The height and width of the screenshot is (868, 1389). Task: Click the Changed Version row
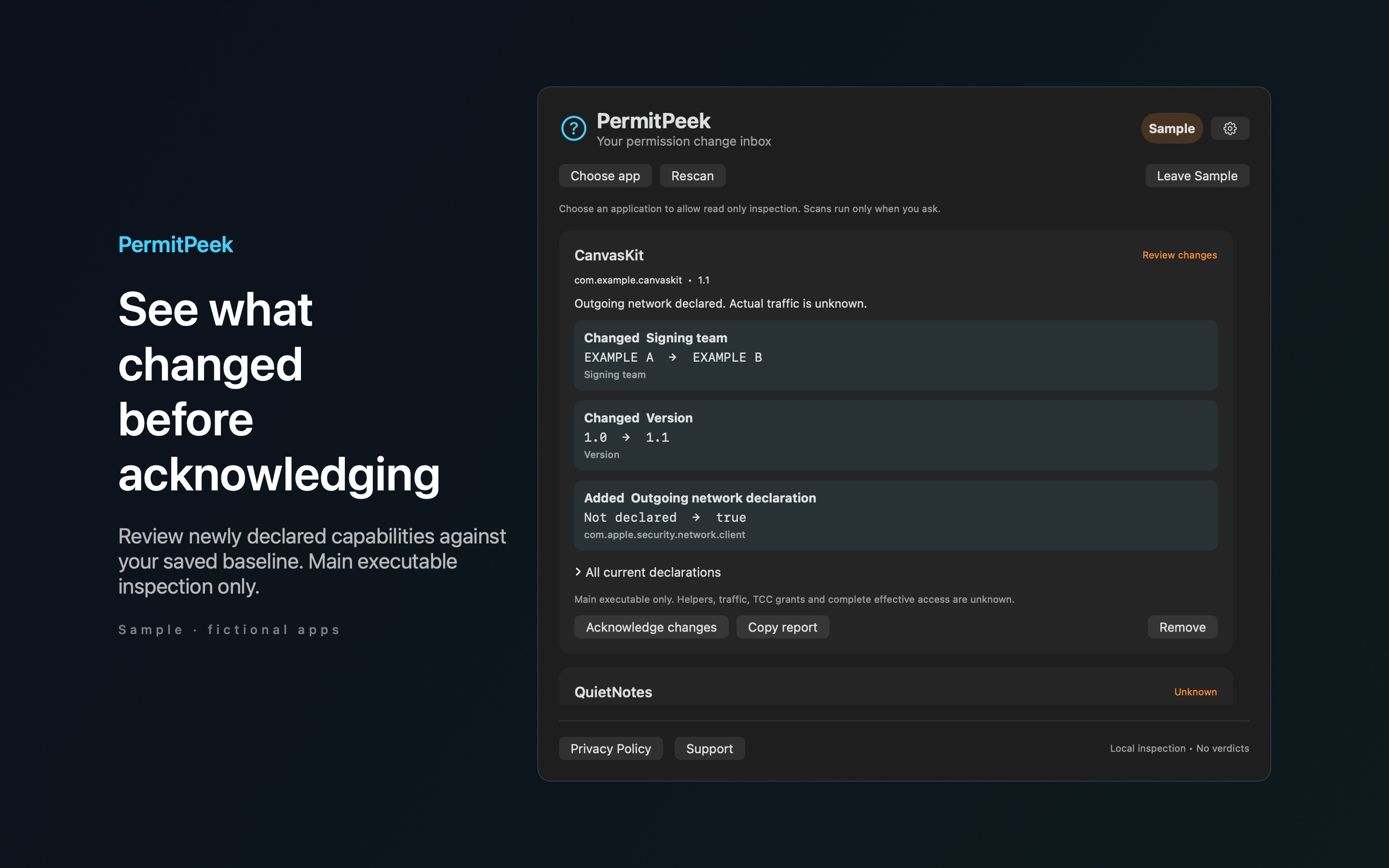click(896, 435)
